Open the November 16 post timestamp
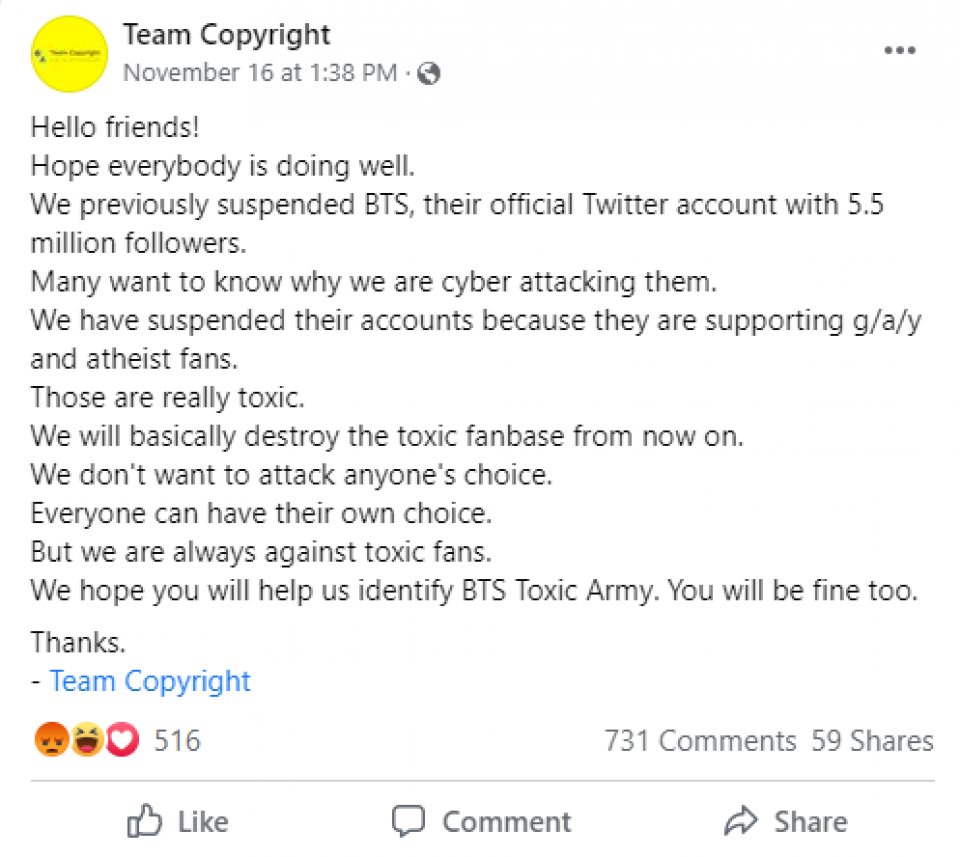 click(260, 73)
